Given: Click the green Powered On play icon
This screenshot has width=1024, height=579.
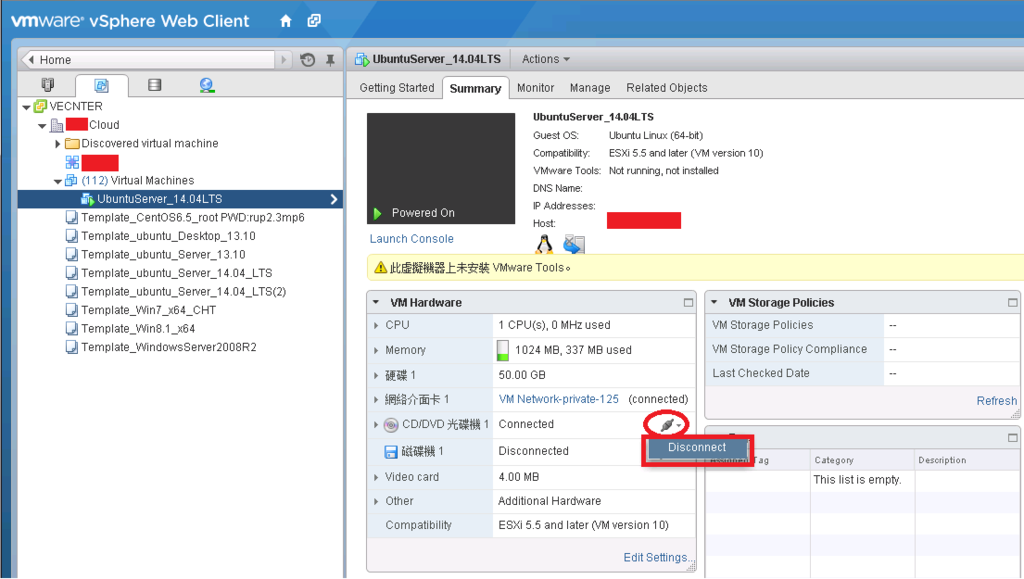Looking at the screenshot, I should (x=377, y=213).
